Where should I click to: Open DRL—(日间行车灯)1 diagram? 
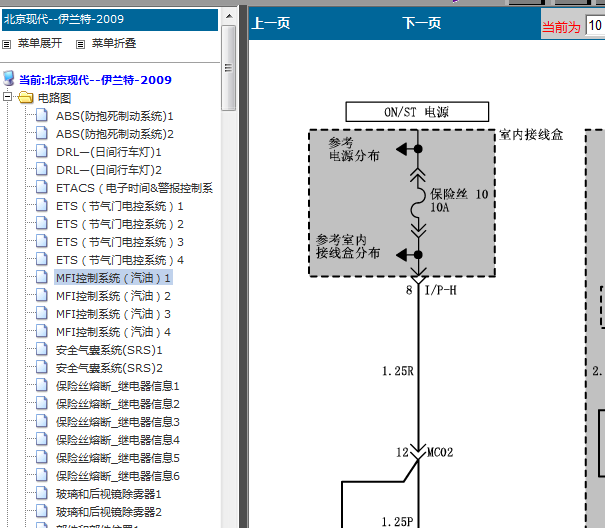108,152
